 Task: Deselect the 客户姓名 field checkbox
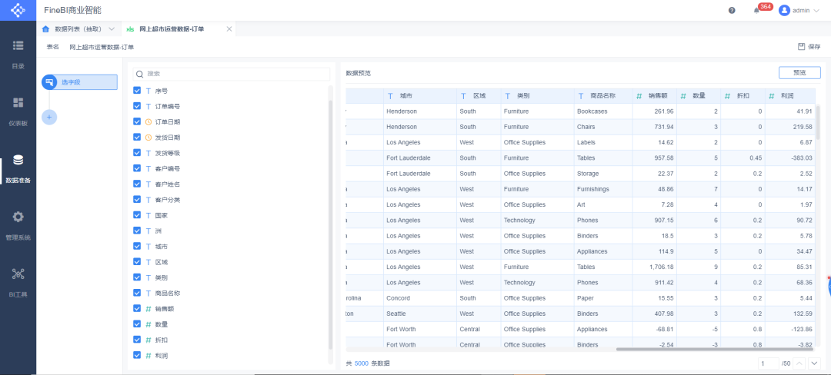click(137, 184)
